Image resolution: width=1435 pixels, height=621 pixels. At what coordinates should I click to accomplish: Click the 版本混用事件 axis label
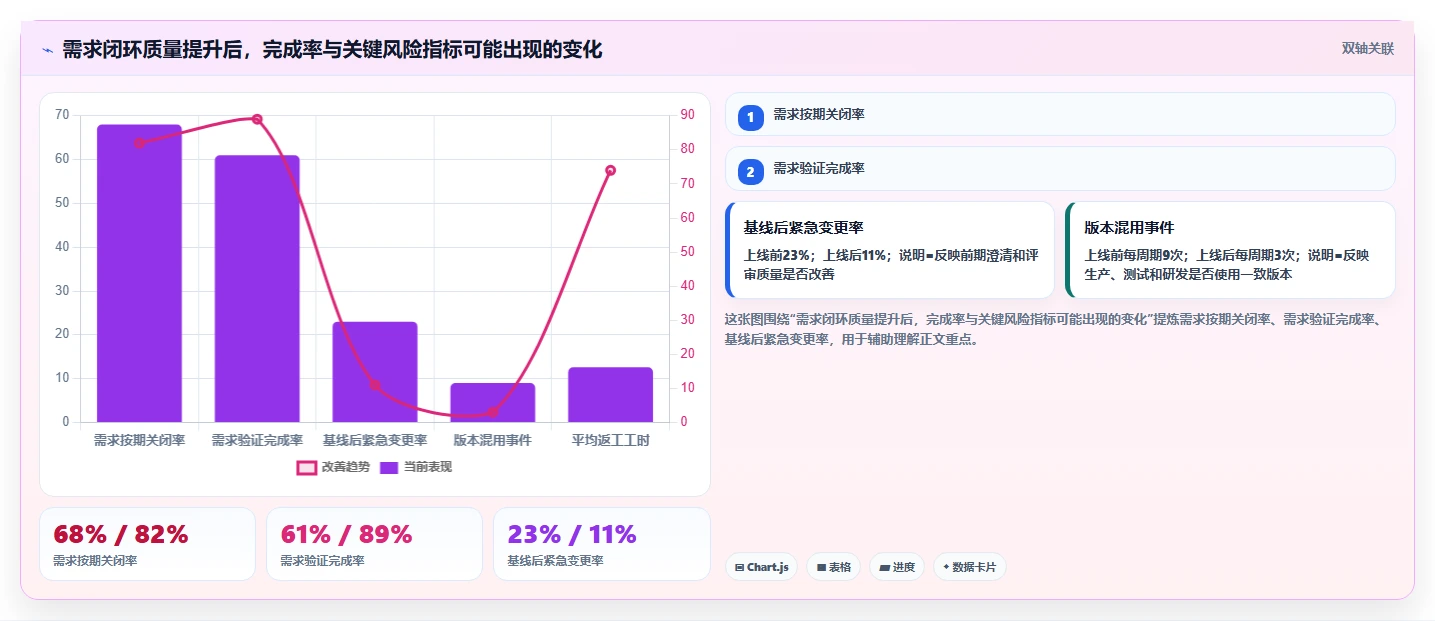click(x=493, y=440)
